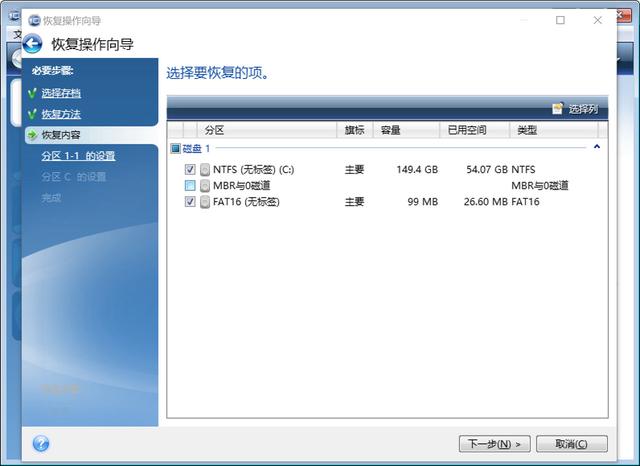This screenshot has height=466, width=640.
Task: Select row text FAT16 (无标签)
Action: click(246, 202)
